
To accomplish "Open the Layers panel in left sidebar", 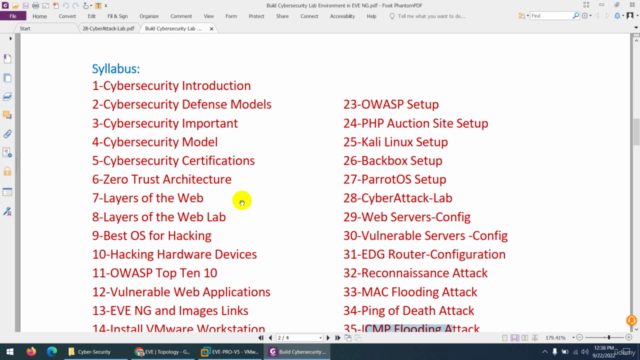I will pos(7,97).
